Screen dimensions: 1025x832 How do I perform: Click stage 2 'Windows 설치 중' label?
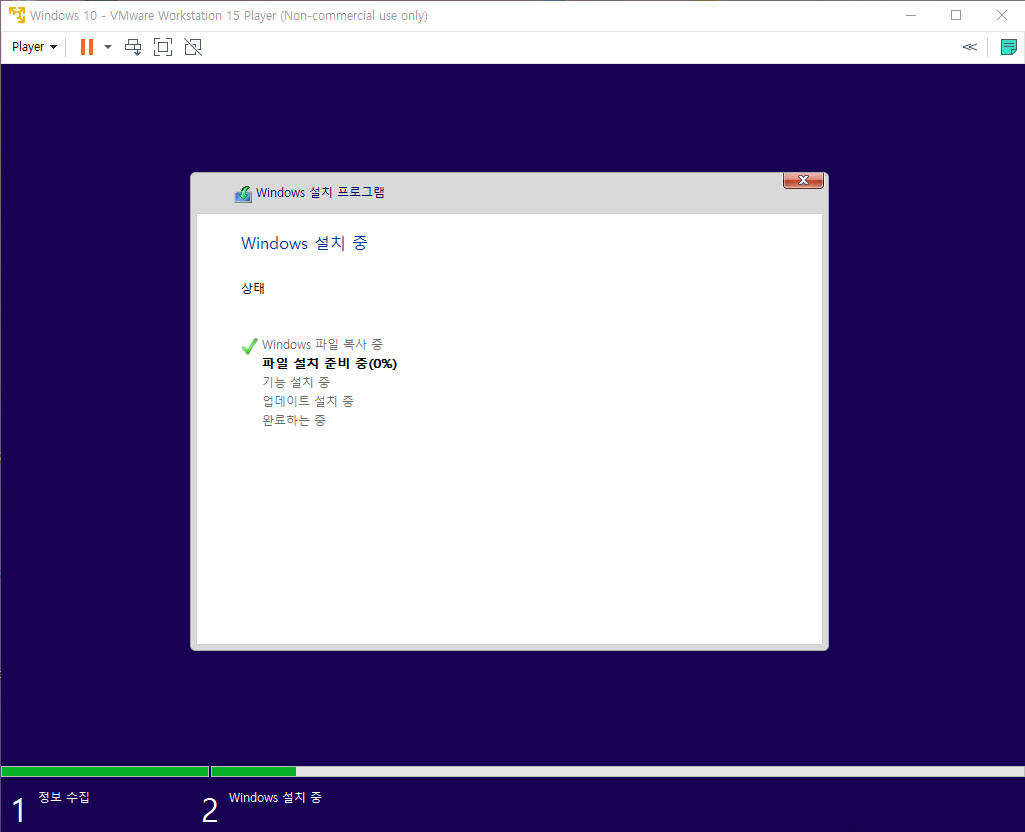click(275, 797)
